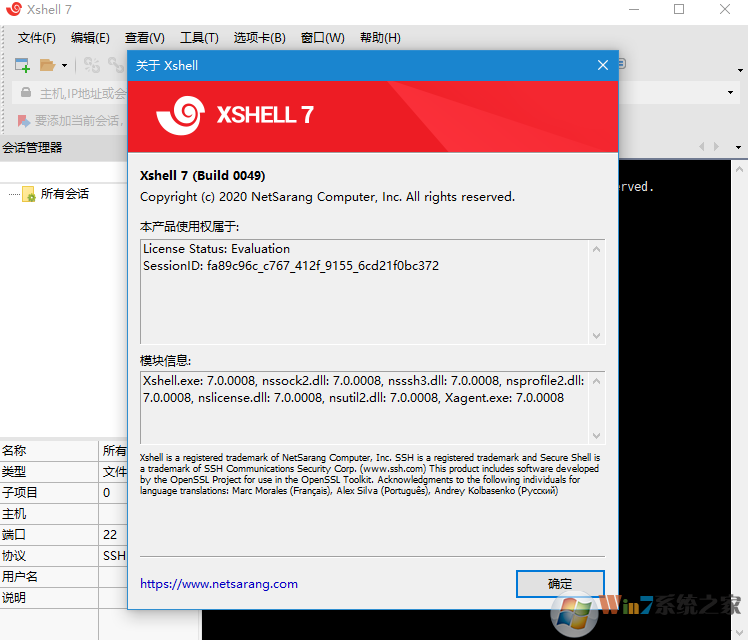
Task: Minimize the Xshell 7 window
Action: click(x=634, y=10)
